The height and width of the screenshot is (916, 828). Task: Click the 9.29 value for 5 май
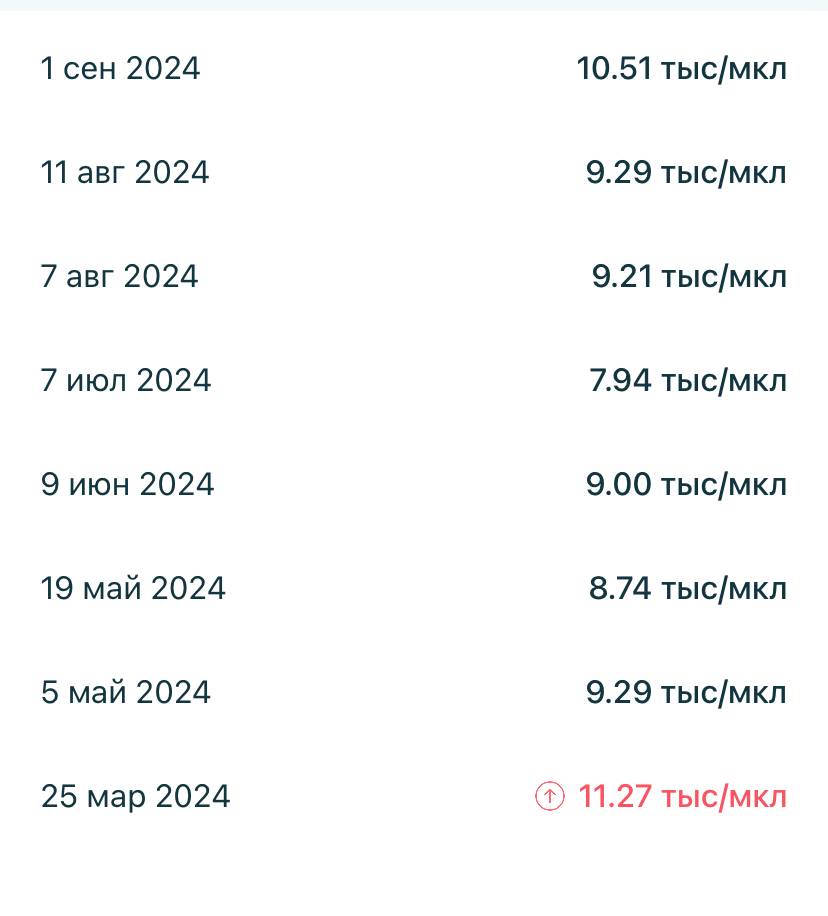coord(619,693)
